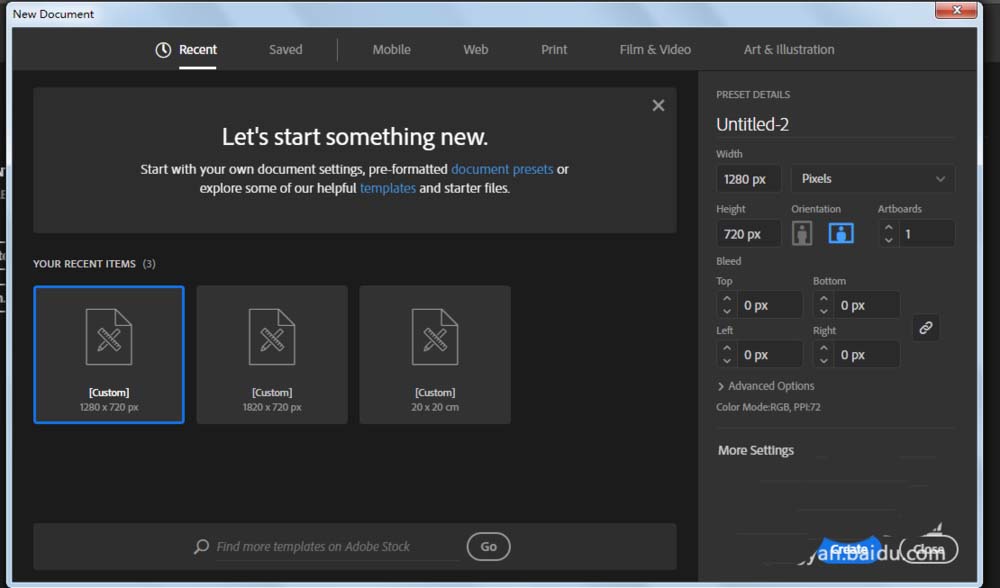The width and height of the screenshot is (1000, 588).
Task: Decrease the Left bleed value
Action: click(727, 361)
